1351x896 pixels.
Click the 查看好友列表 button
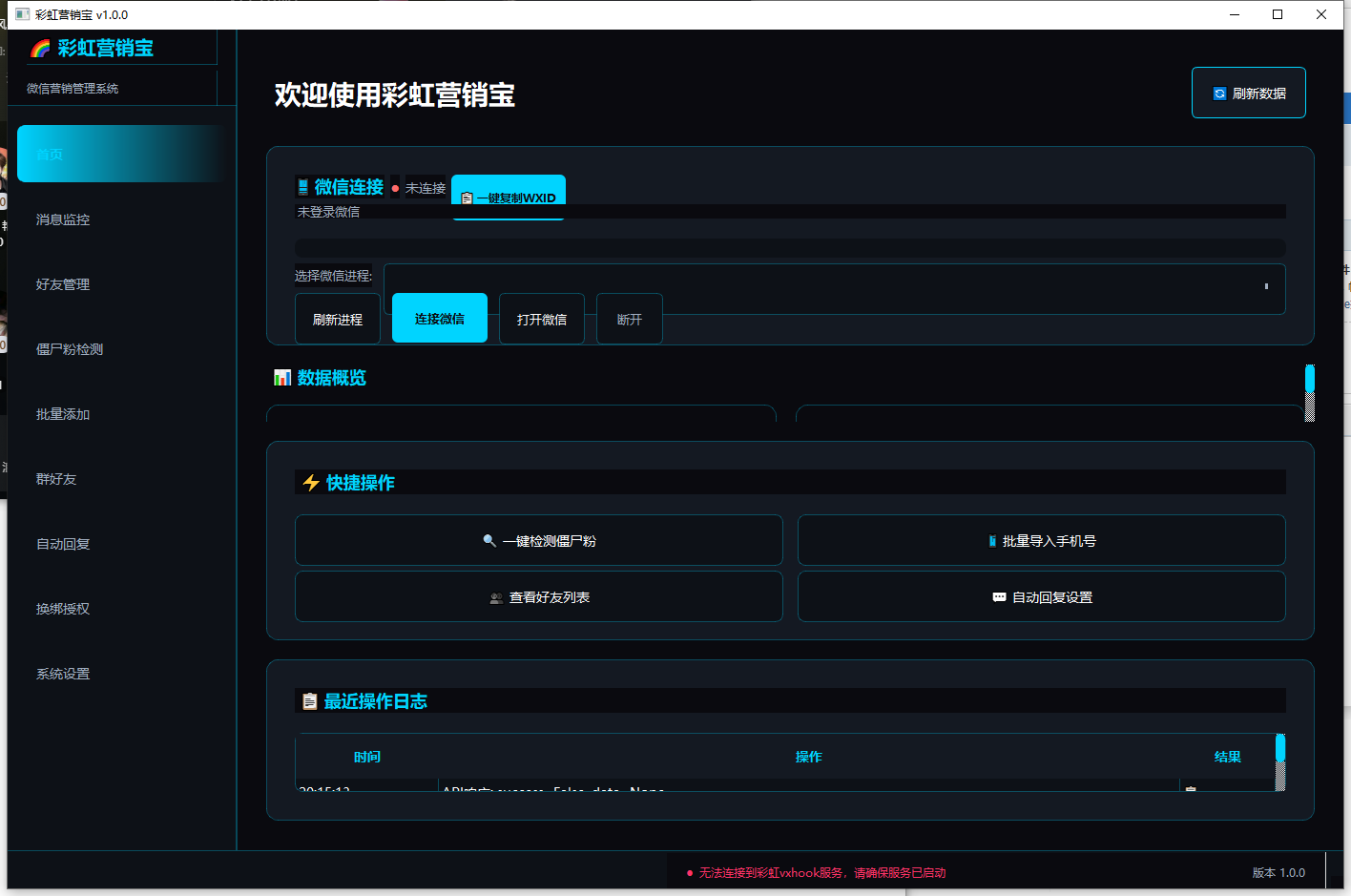(539, 596)
